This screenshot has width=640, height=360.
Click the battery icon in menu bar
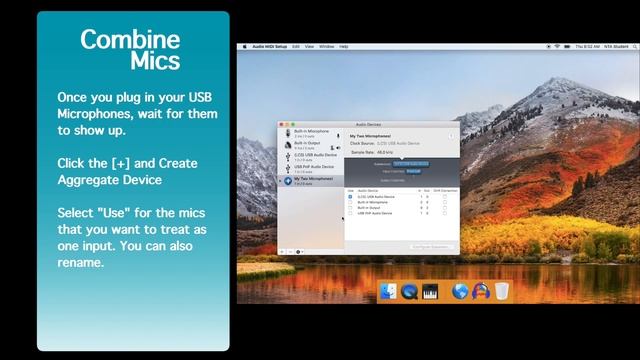[567, 47]
